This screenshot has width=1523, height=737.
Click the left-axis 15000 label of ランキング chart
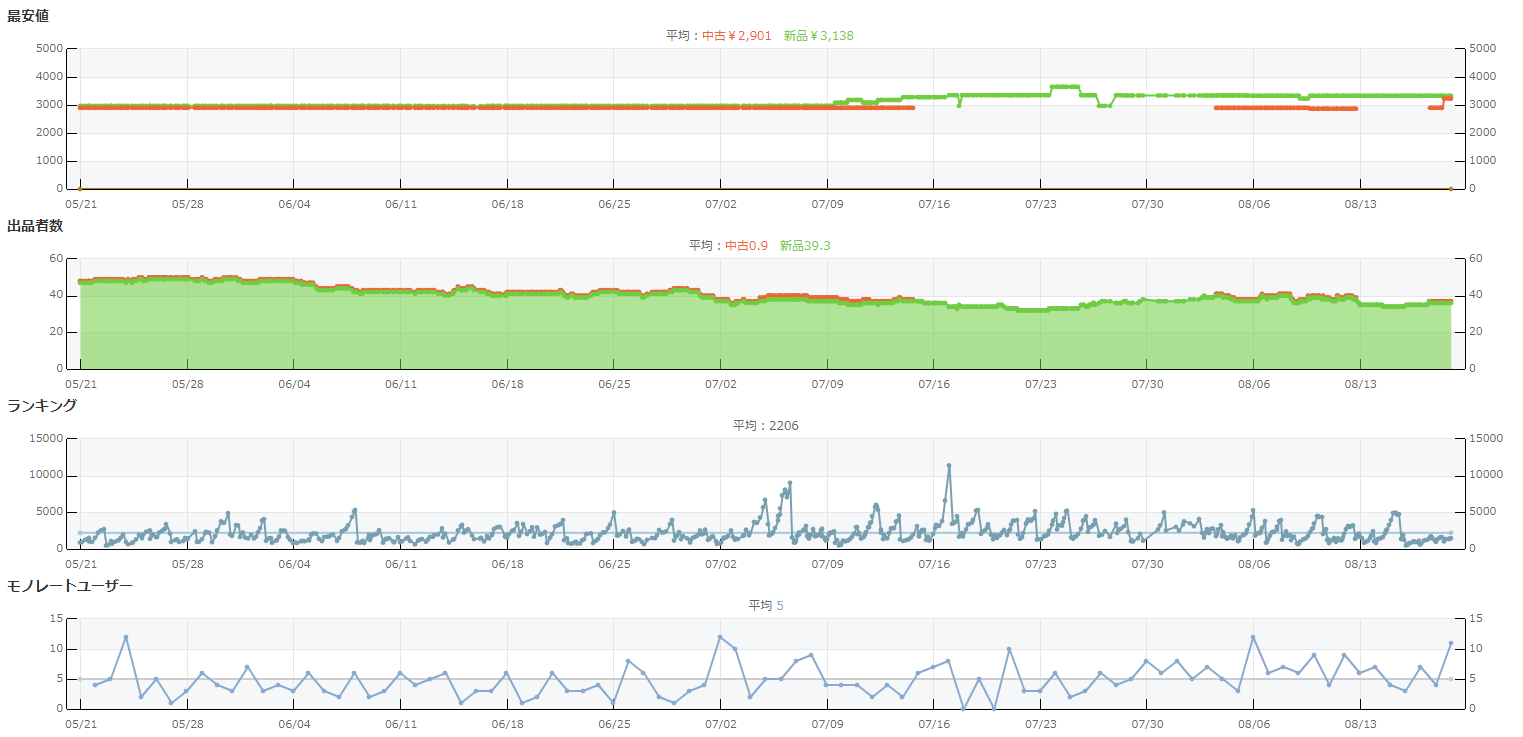(x=47, y=439)
